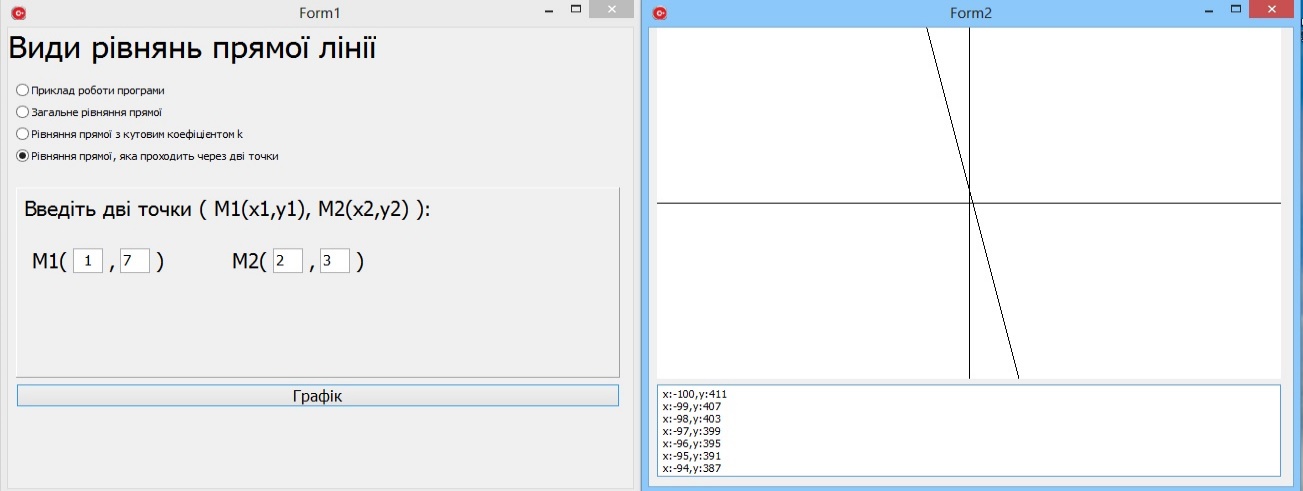Click log line 'x:-94,y:387'

pyautogui.click(x=692, y=467)
